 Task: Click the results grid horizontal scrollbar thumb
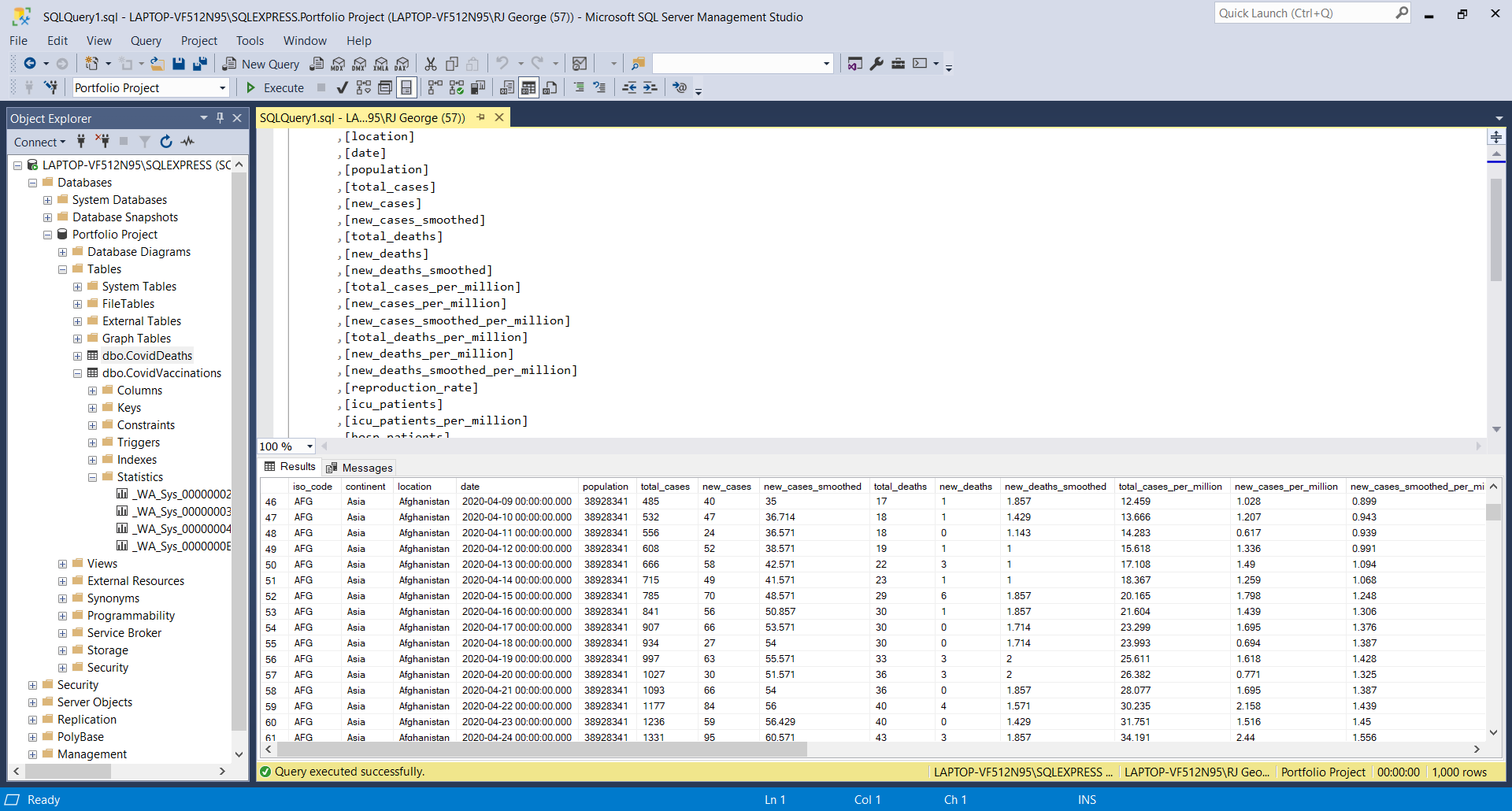point(540,750)
